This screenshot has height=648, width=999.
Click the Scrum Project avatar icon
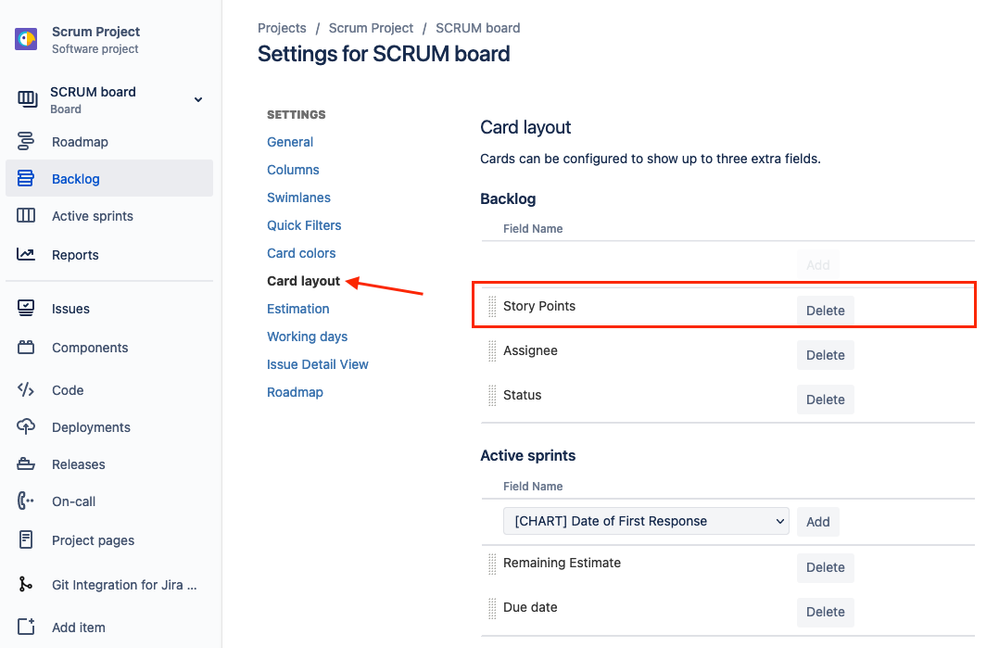[26, 40]
